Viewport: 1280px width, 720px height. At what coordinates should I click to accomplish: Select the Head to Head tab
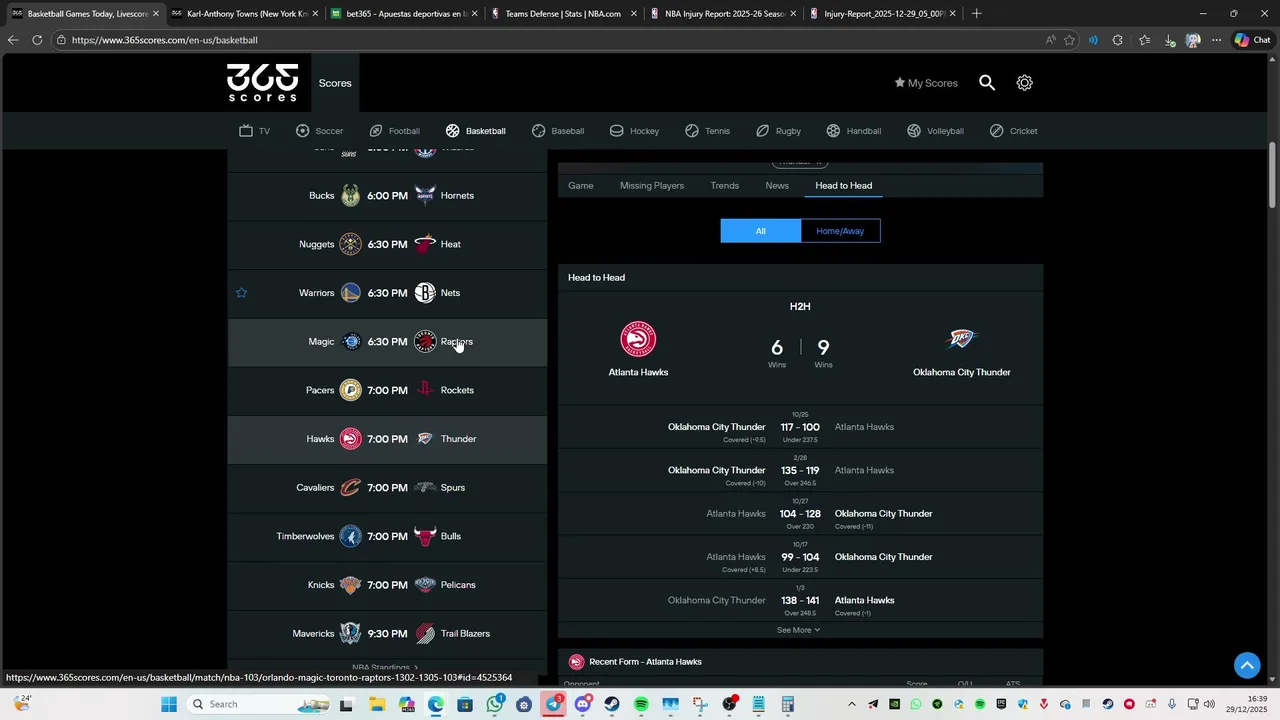tap(844, 185)
